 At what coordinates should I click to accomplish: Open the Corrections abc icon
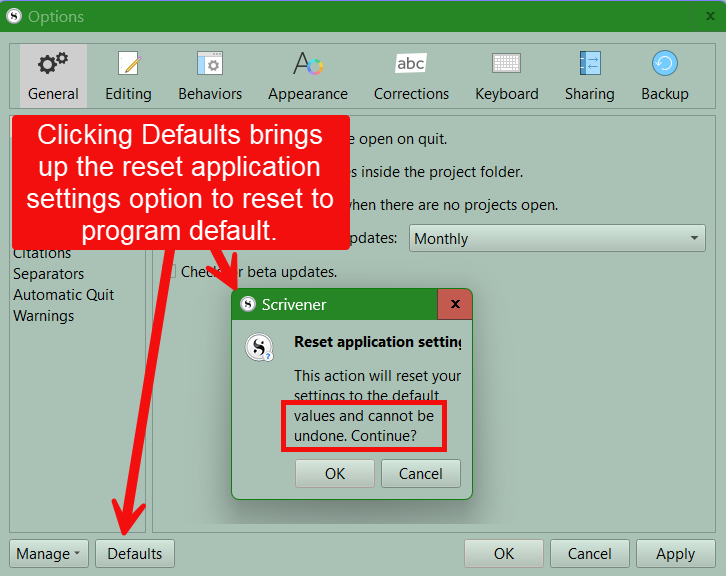411,65
